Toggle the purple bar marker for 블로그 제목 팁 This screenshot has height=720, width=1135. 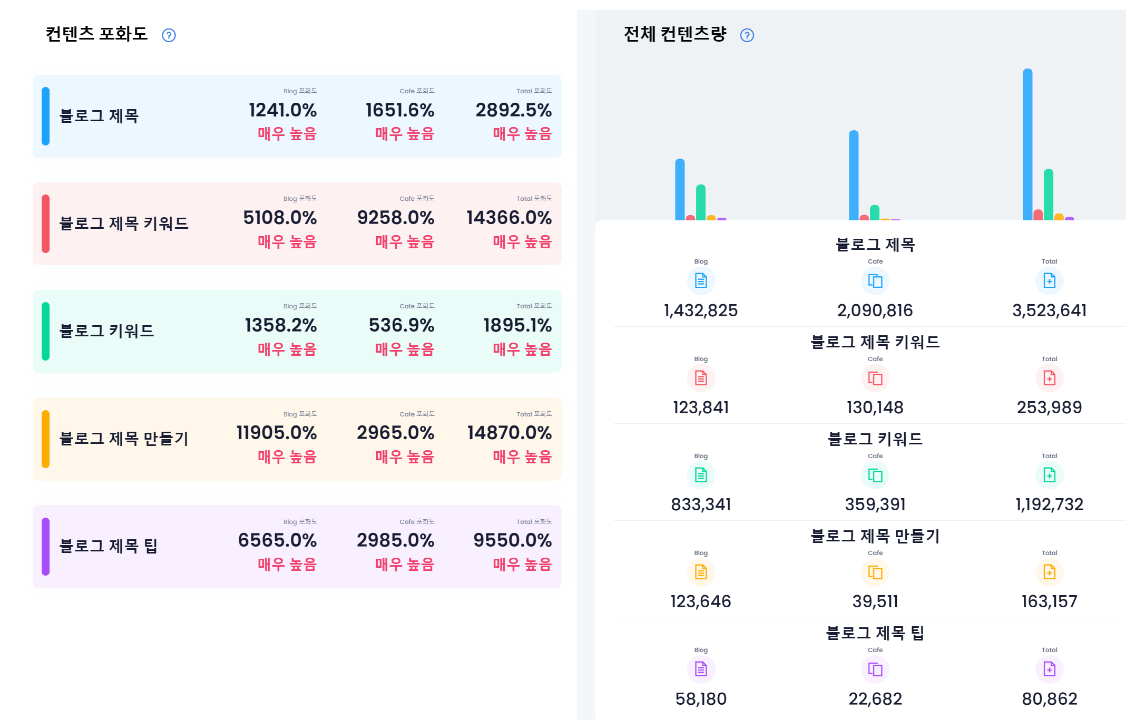(x=44, y=546)
